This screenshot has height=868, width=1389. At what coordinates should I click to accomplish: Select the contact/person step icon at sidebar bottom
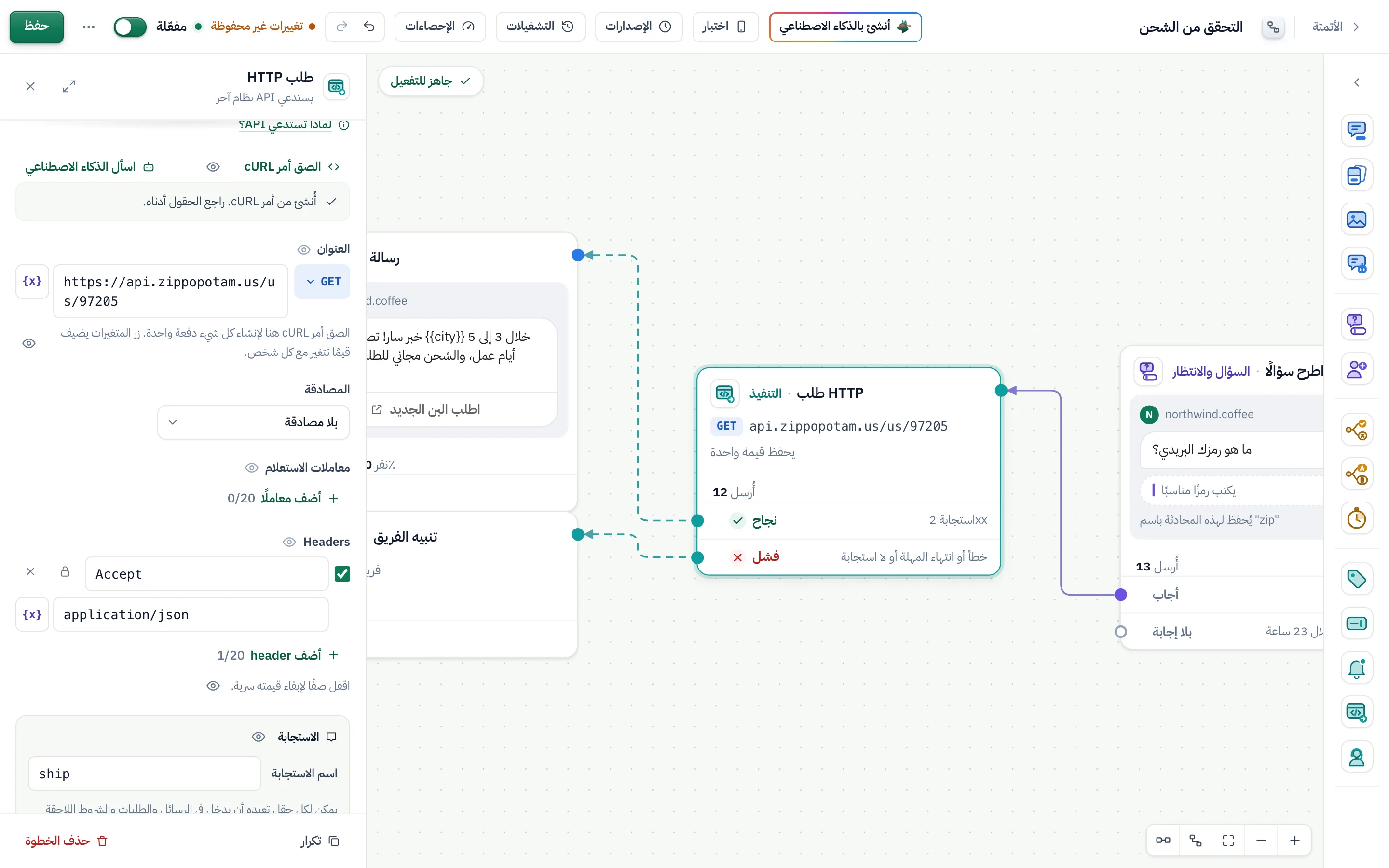click(1356, 757)
